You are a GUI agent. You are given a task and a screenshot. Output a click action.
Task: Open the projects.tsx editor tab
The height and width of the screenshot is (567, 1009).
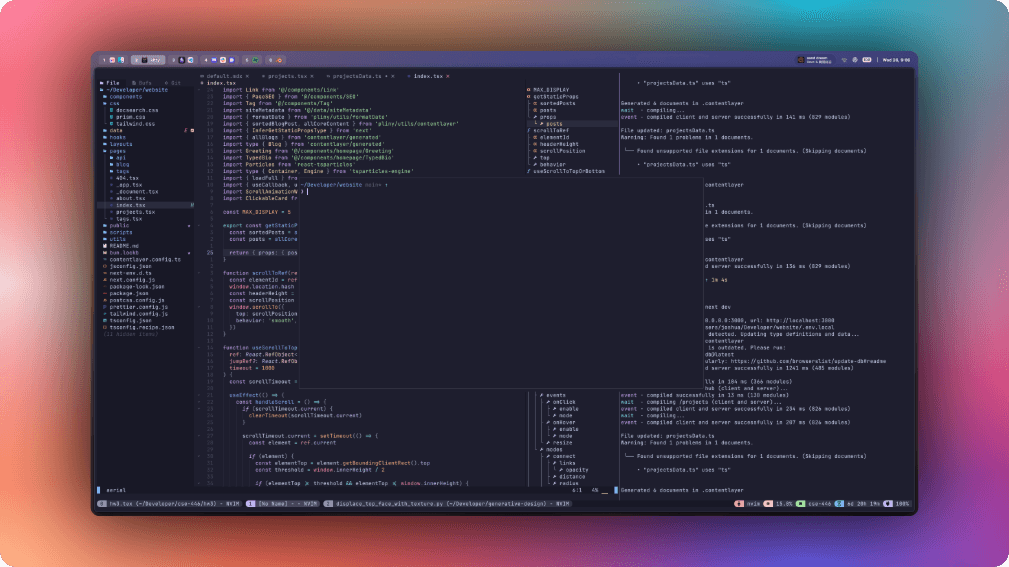pos(287,76)
